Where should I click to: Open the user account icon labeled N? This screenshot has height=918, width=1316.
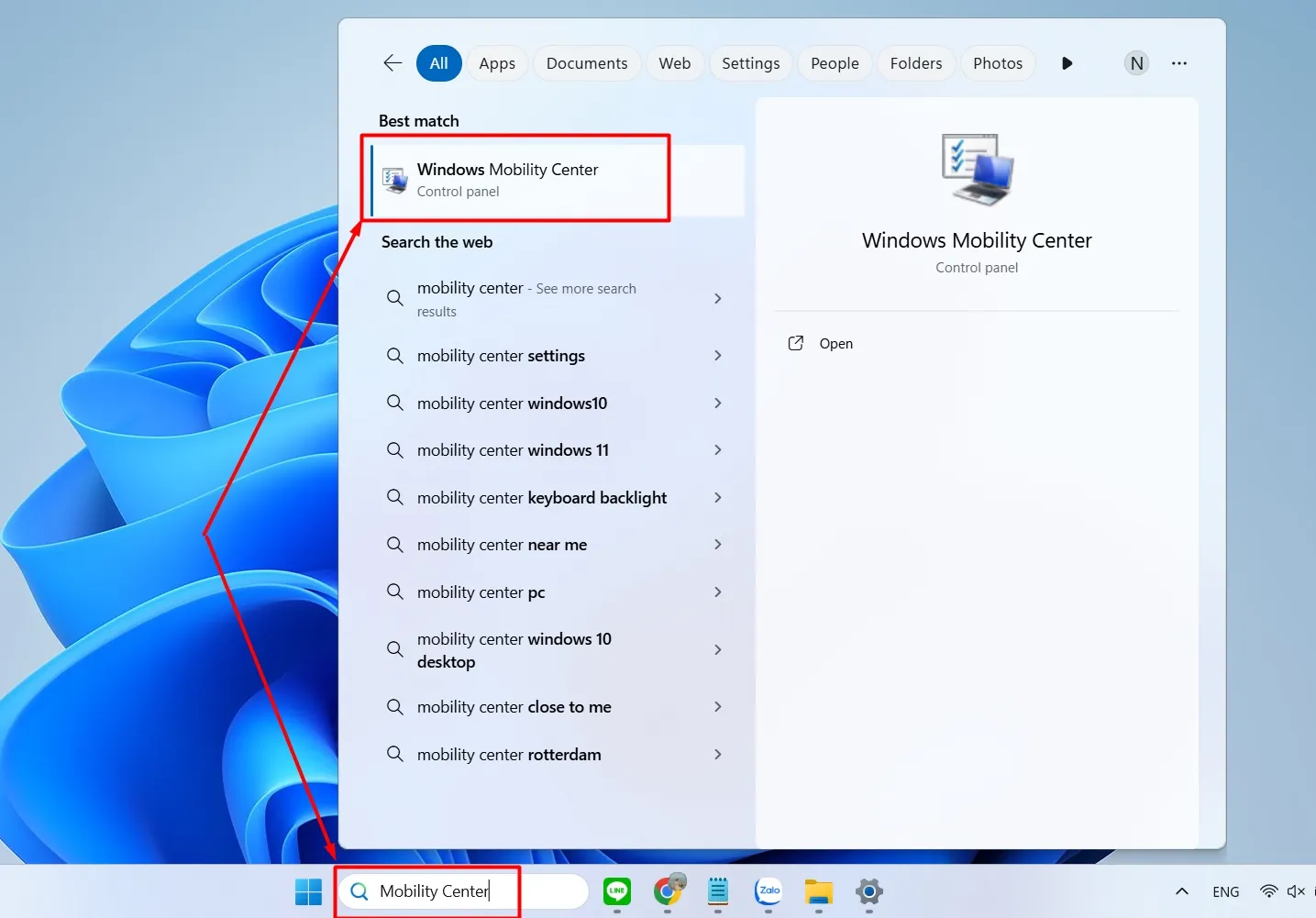(1136, 62)
